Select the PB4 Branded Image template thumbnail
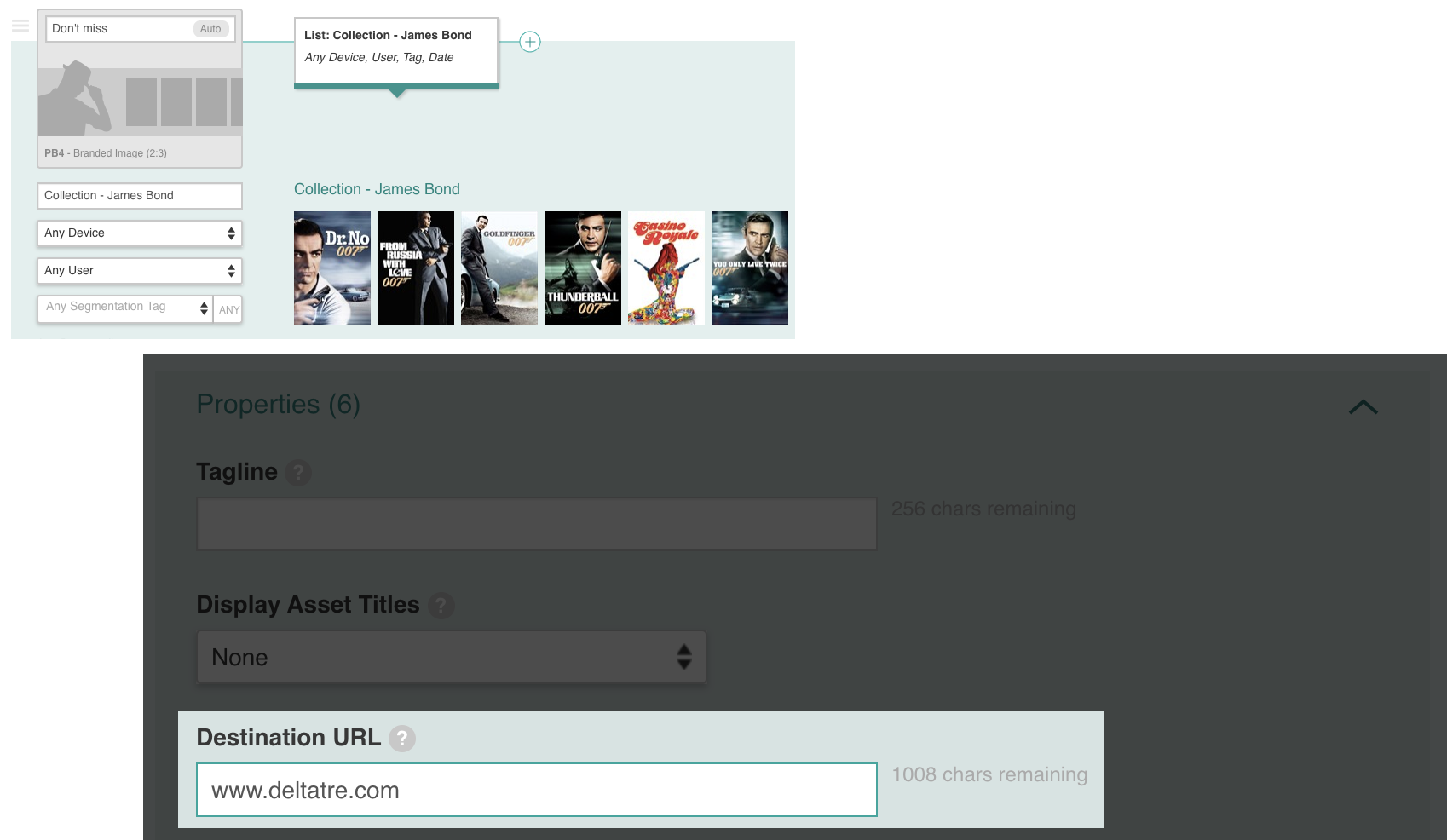Viewport: 1447px width, 840px height. (140, 98)
